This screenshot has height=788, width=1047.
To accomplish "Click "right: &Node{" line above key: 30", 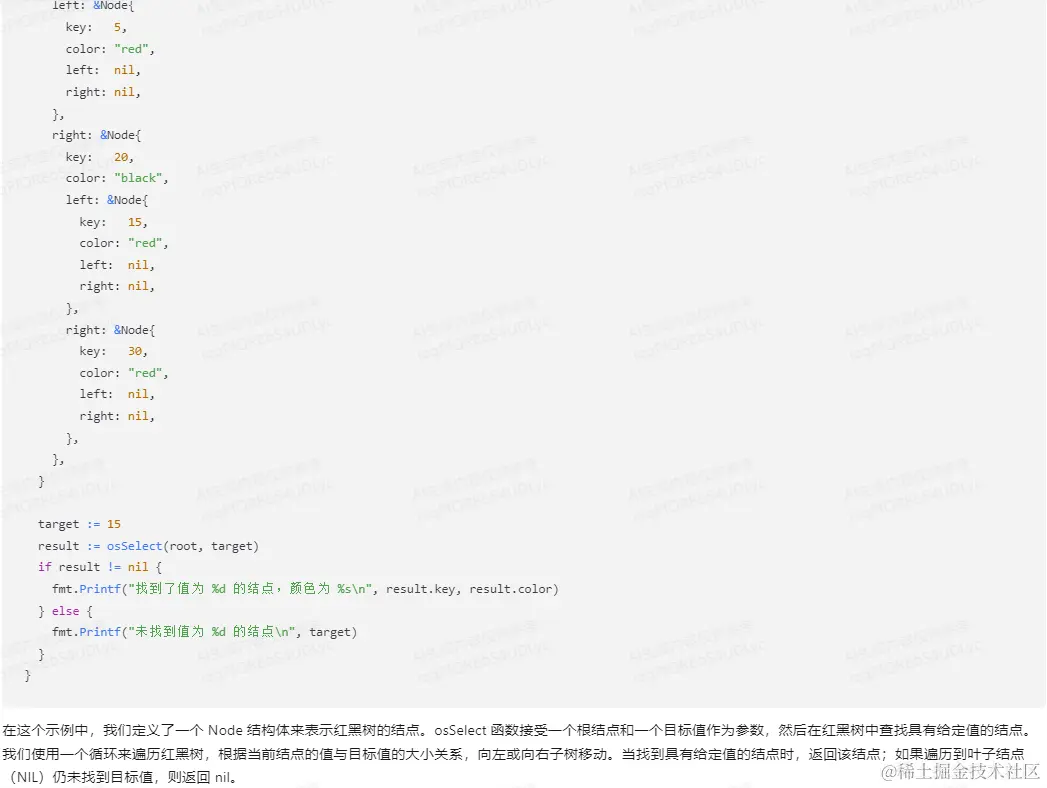I will 110,330.
